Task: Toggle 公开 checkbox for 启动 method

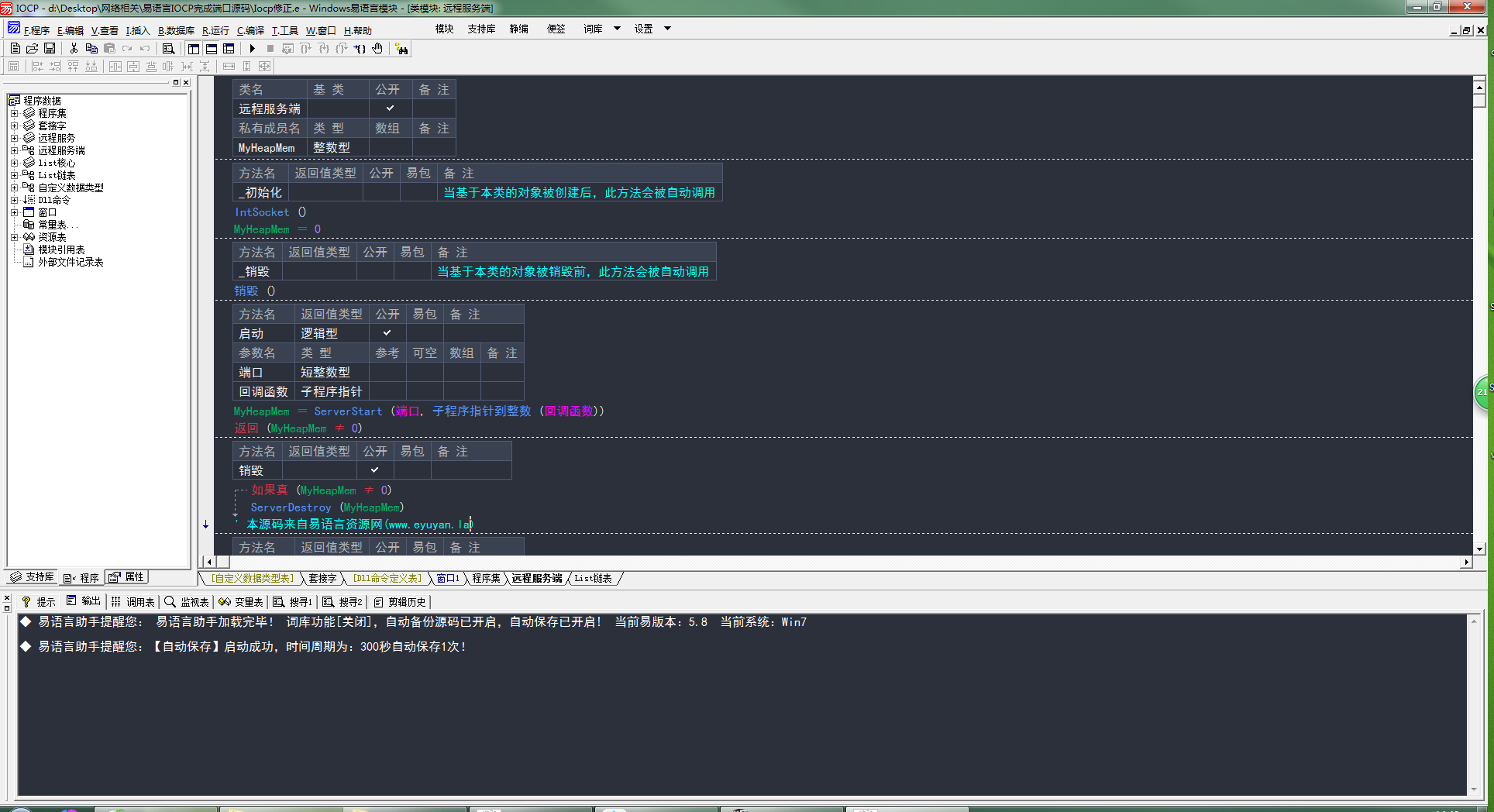Action: click(387, 333)
